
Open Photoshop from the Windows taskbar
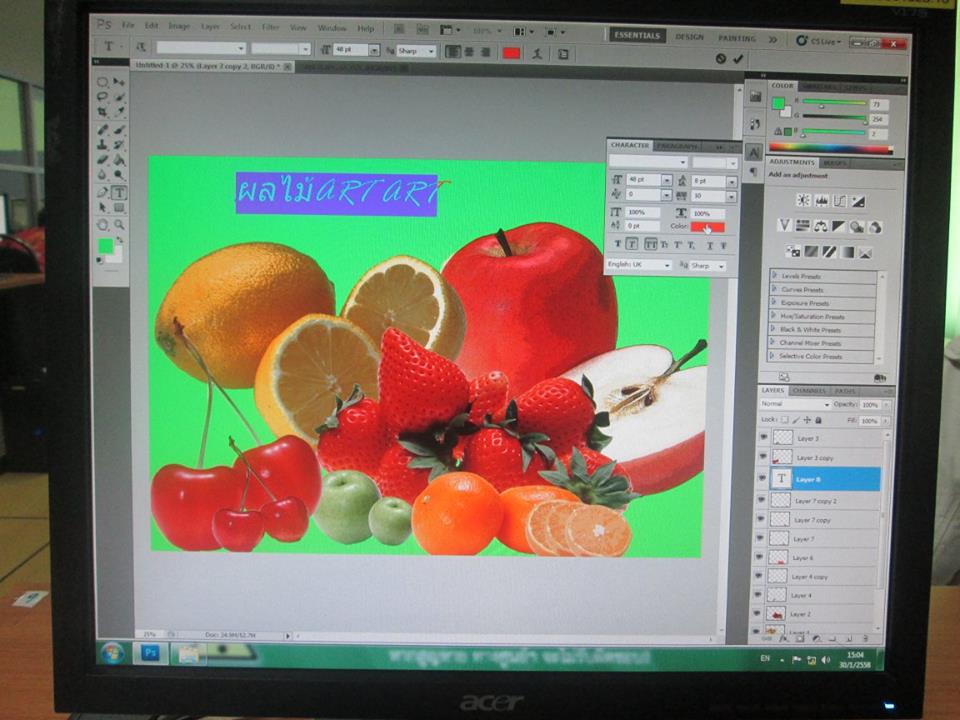click(x=150, y=653)
